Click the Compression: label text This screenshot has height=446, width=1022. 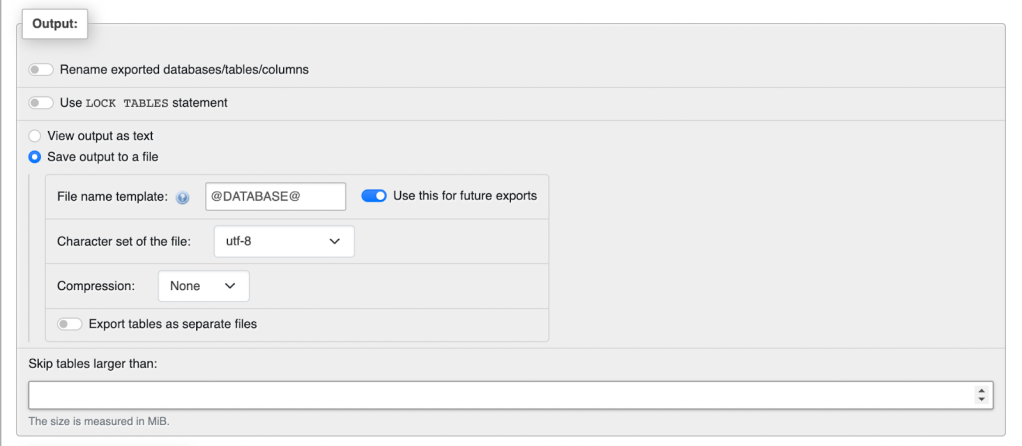click(x=96, y=286)
